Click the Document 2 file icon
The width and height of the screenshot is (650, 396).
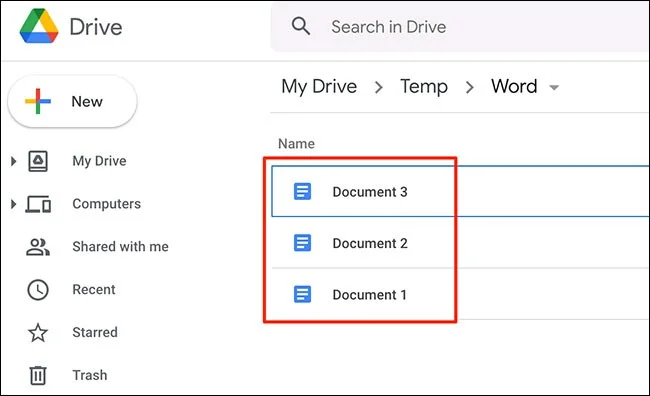pos(302,243)
